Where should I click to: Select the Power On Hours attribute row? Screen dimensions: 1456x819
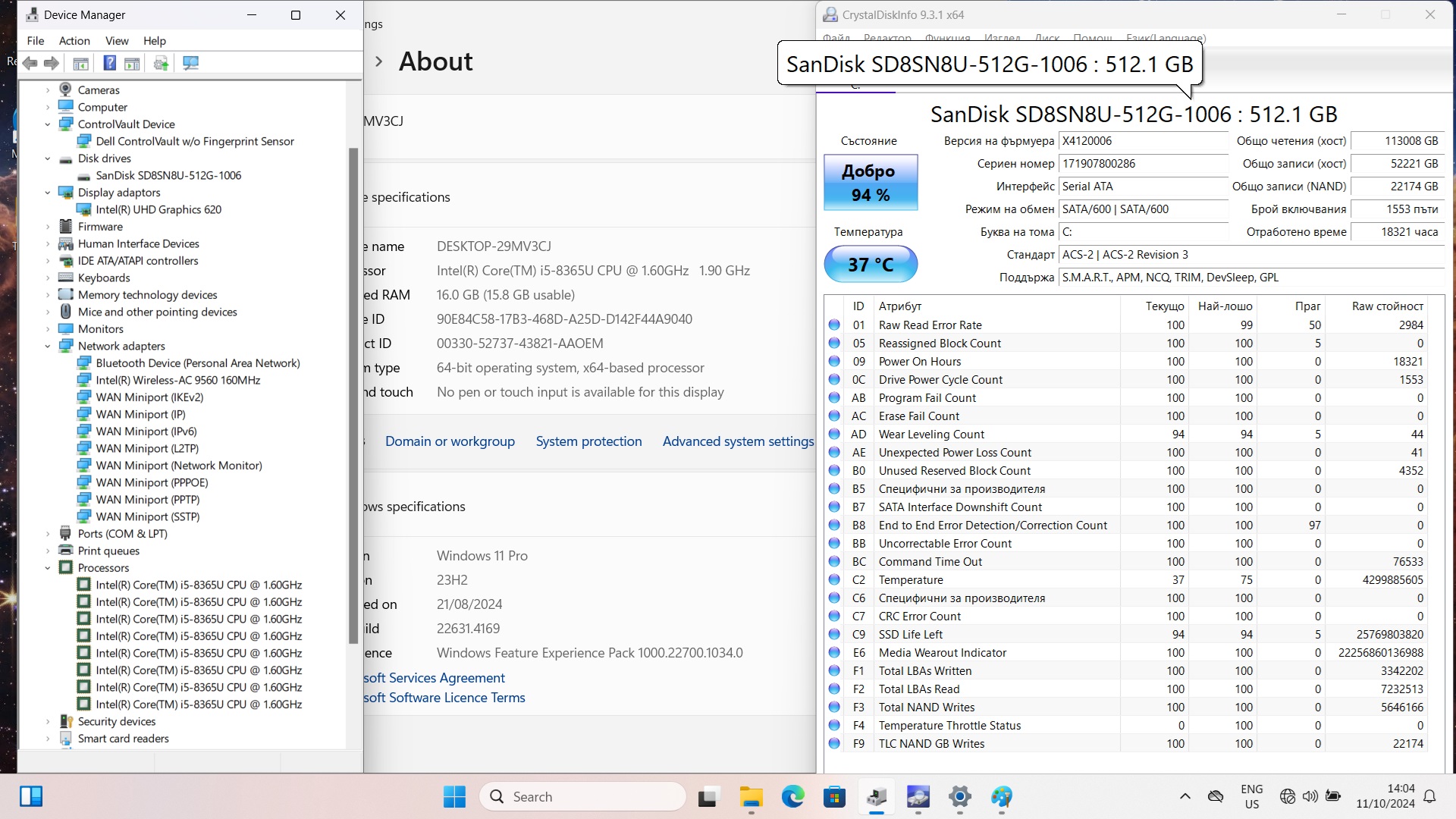(1127, 362)
